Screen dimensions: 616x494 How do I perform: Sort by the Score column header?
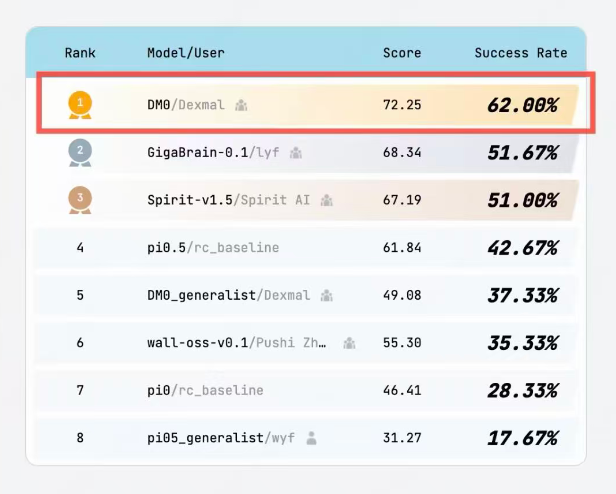pyautogui.click(x=402, y=53)
